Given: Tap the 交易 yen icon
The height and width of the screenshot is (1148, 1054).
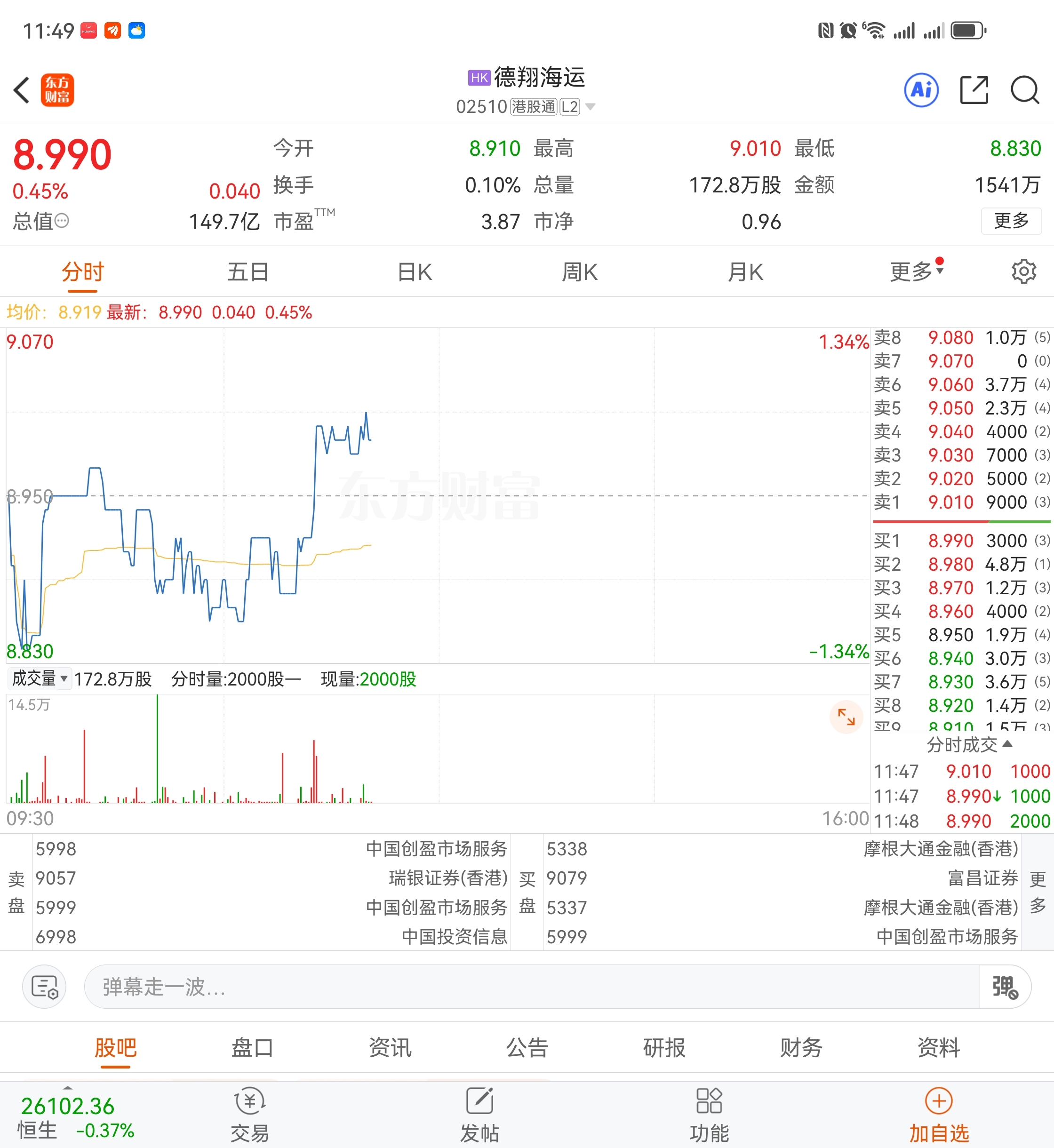Looking at the screenshot, I should 250,1100.
